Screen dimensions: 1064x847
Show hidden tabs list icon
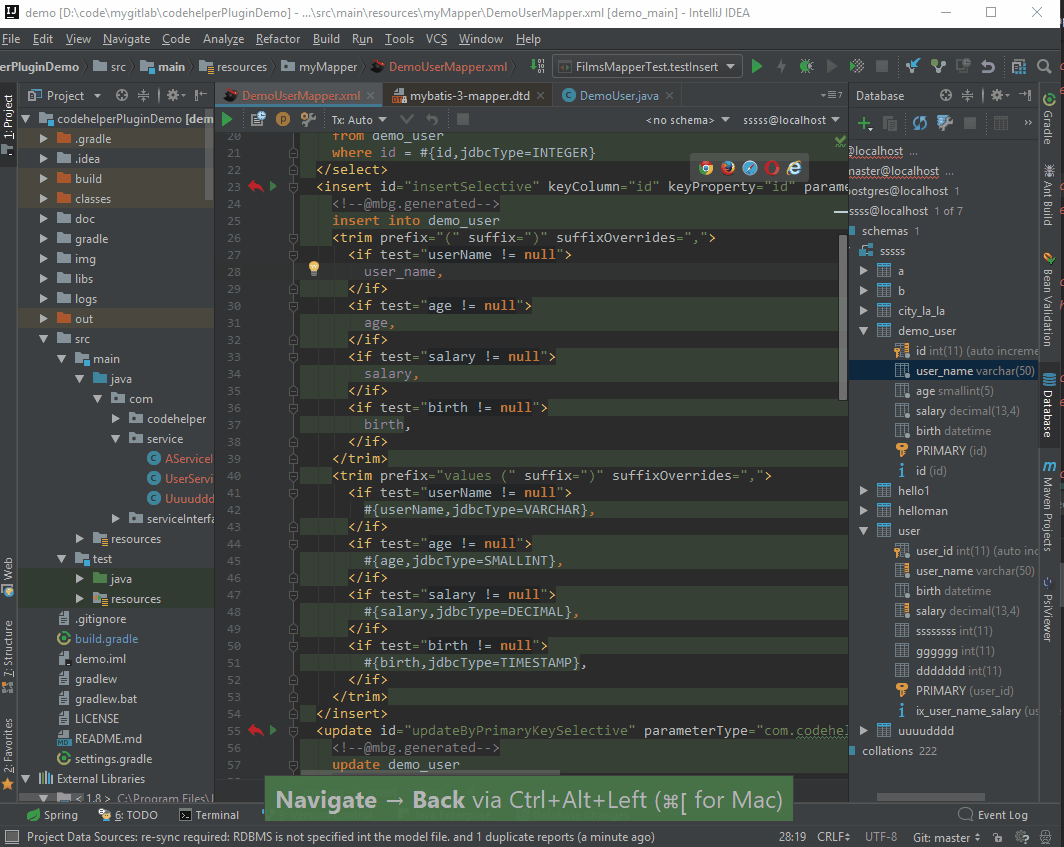pos(831,96)
